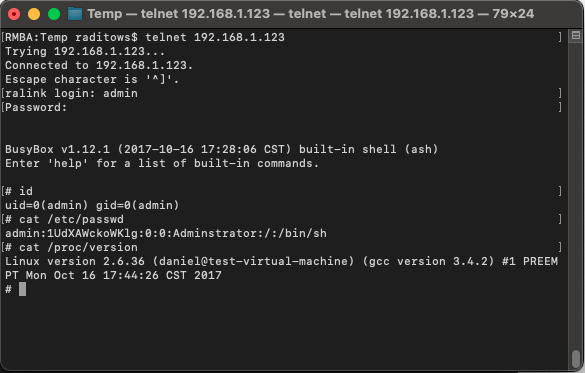Close the telnet terminal window
Viewport: 585px width, 373px height.
coord(14,14)
